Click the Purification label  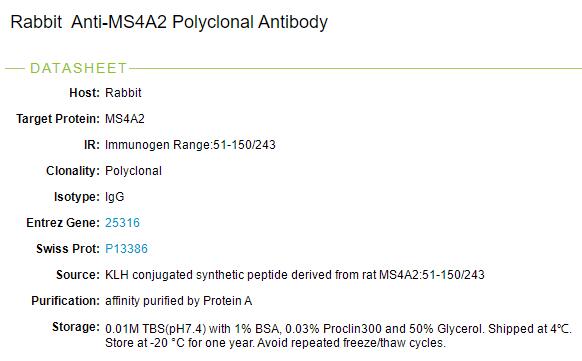65,301
